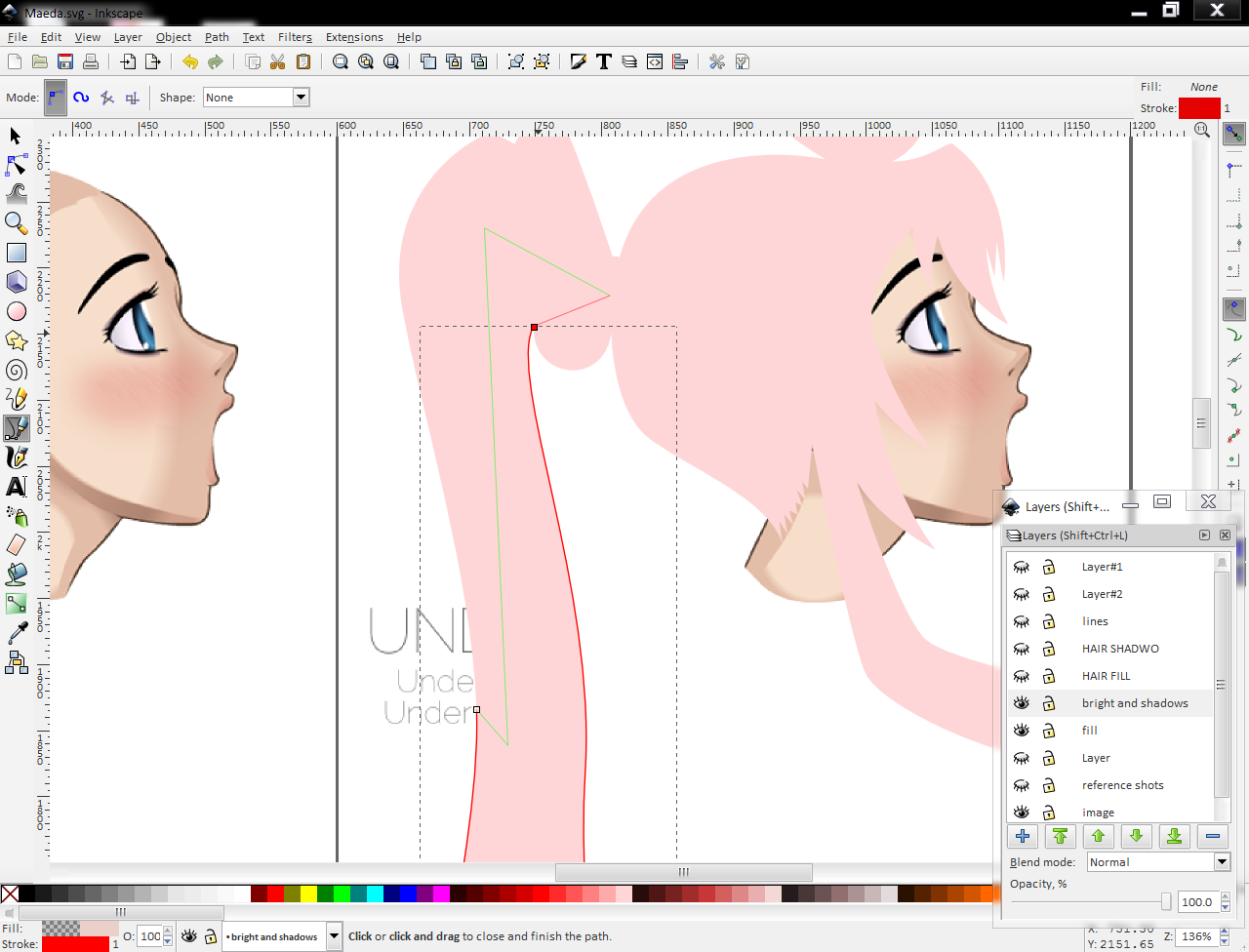This screenshot has width=1249, height=952.
Task: Select the Text tool in toolbox
Action: pyautogui.click(x=16, y=487)
